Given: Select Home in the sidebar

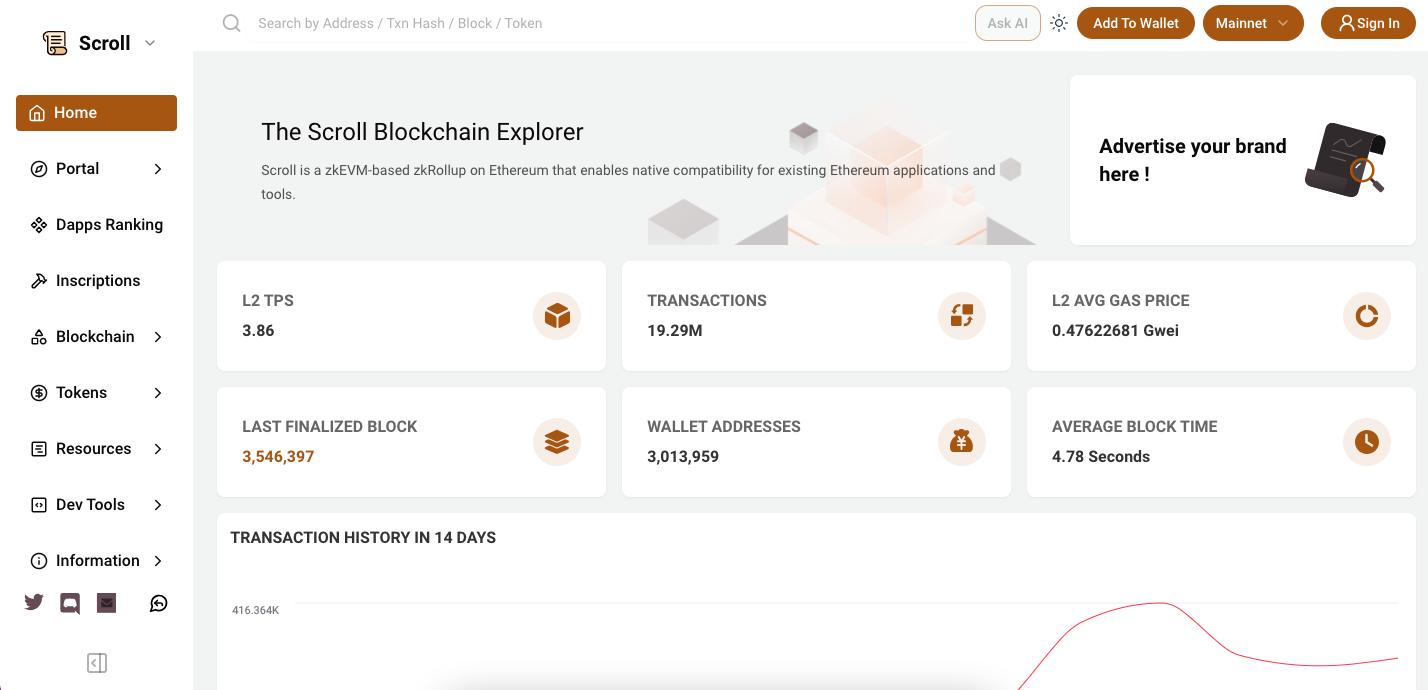Looking at the screenshot, I should 96,113.
